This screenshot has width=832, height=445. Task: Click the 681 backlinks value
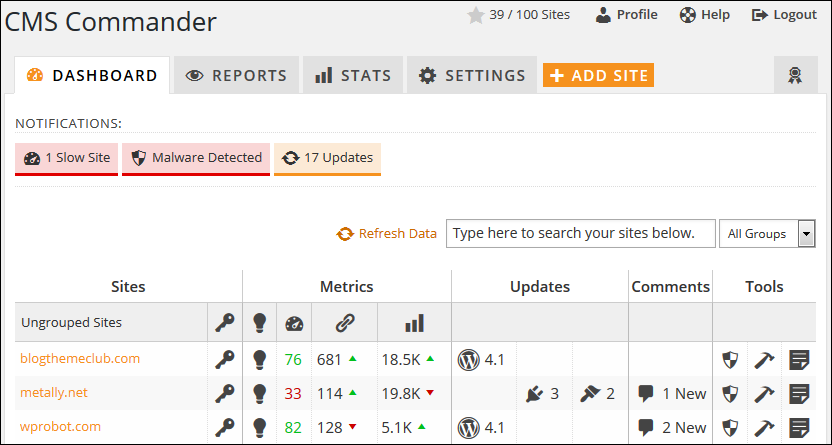coord(329,360)
